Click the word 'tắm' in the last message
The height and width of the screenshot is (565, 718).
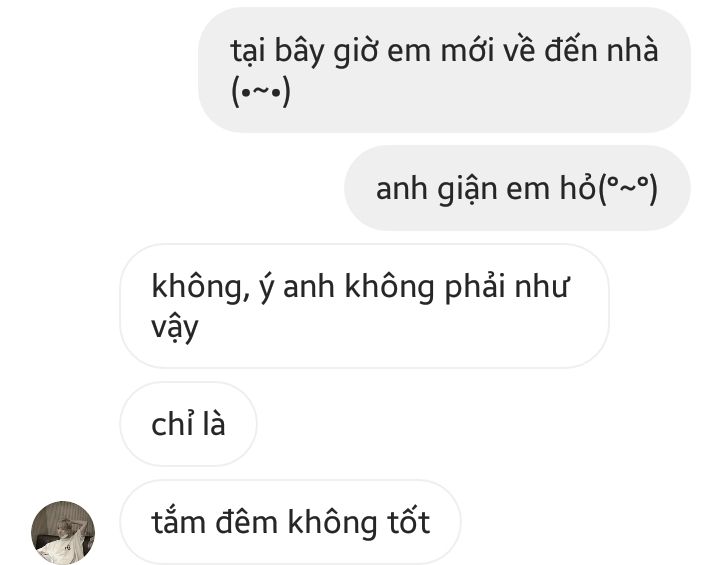(x=178, y=522)
